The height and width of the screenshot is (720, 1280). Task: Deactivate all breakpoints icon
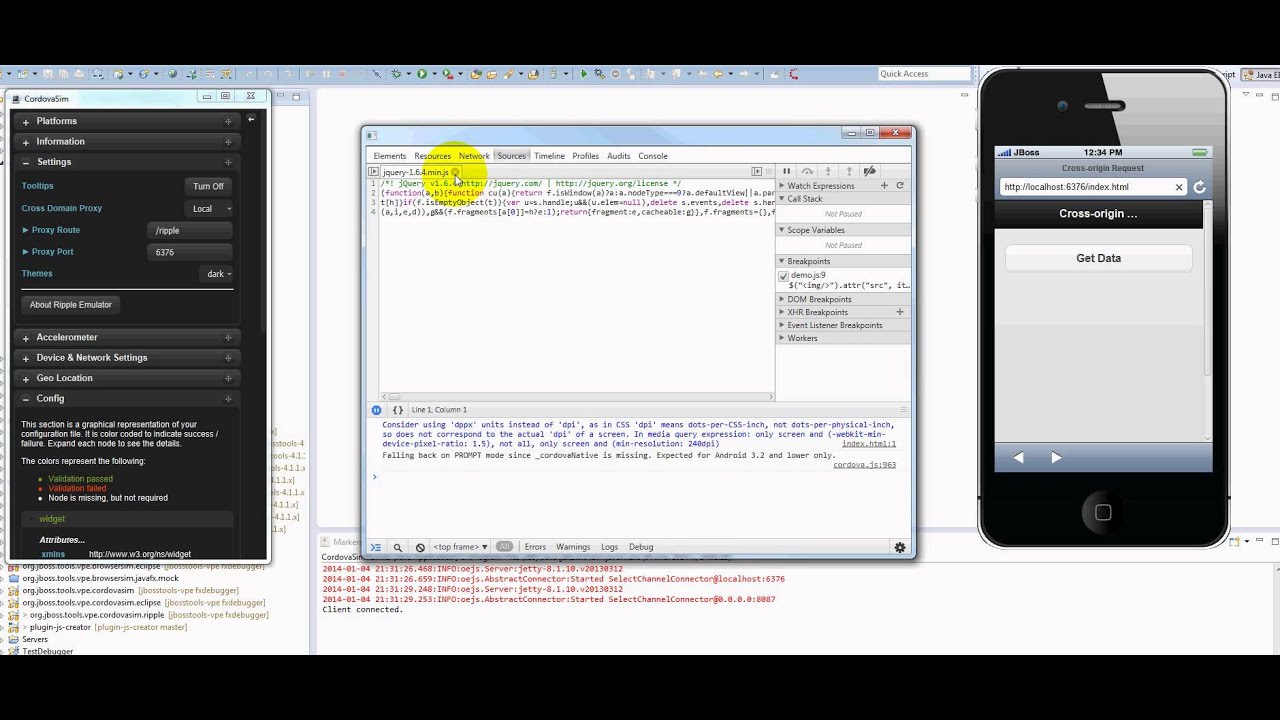(x=870, y=172)
